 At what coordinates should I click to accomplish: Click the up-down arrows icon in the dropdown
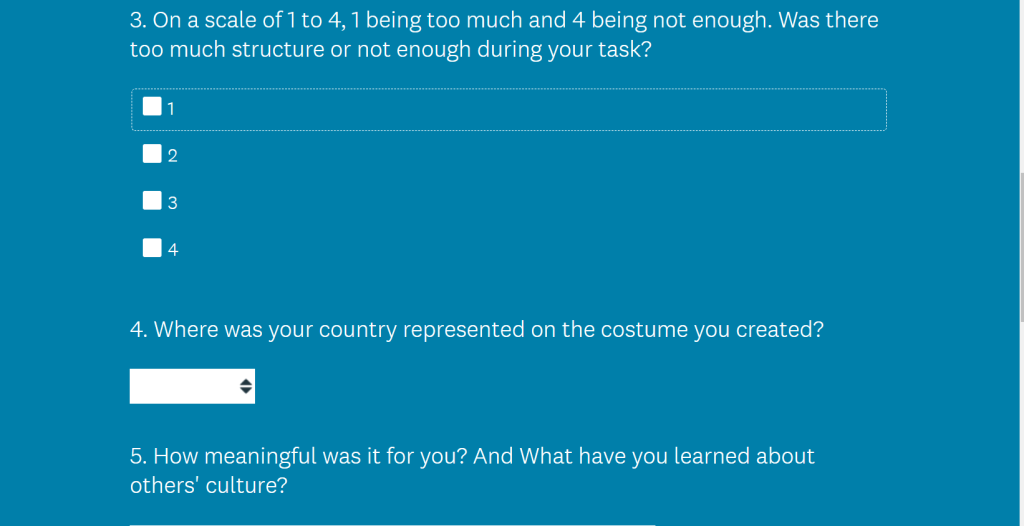[246, 386]
